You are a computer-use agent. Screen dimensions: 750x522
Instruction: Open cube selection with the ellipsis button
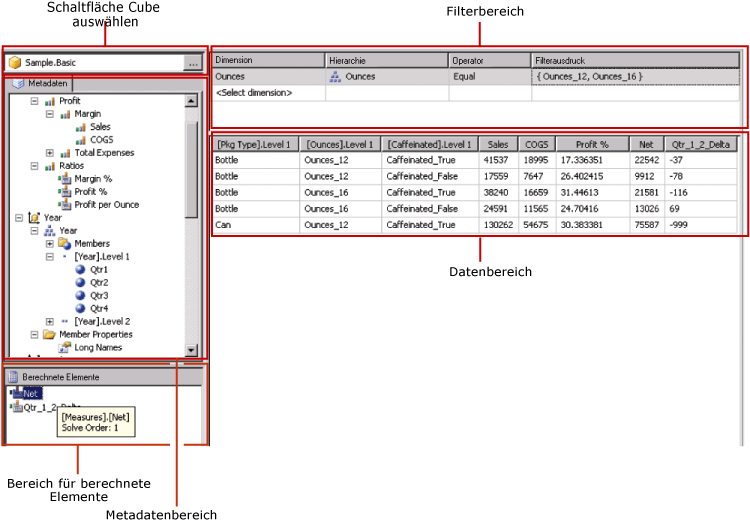pos(193,63)
